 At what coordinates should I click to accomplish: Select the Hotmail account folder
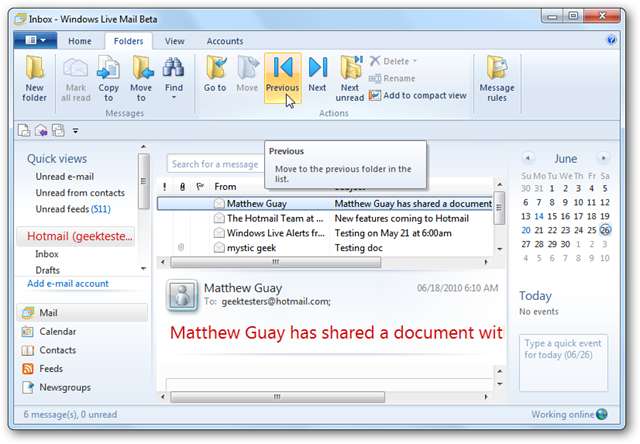pos(76,237)
